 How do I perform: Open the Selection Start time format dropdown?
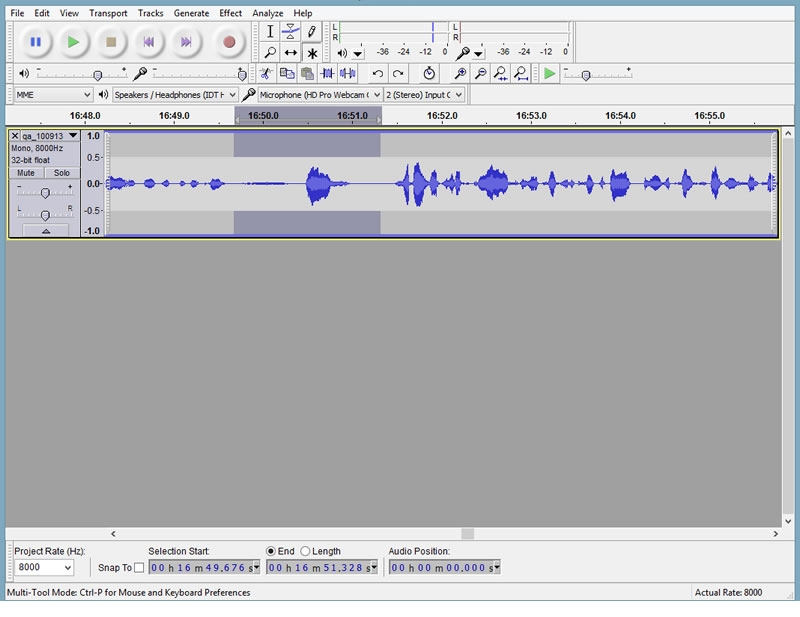(x=256, y=567)
